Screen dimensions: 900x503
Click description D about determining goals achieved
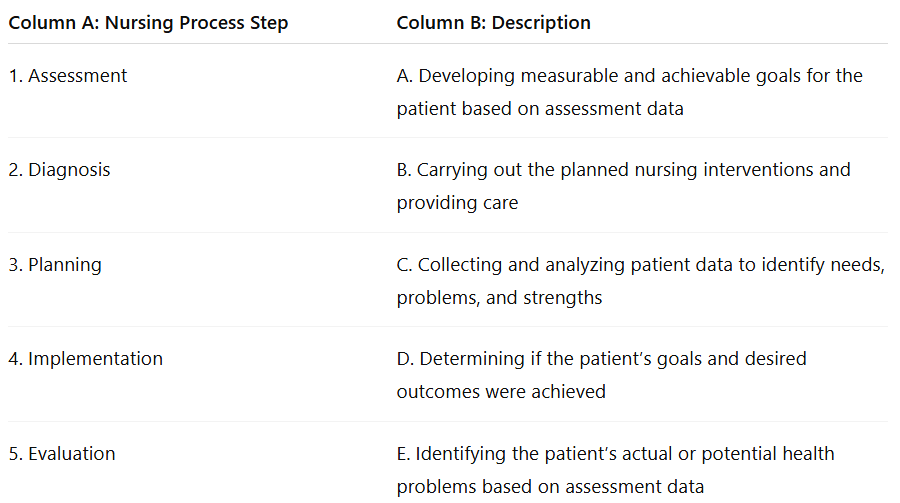pos(602,375)
